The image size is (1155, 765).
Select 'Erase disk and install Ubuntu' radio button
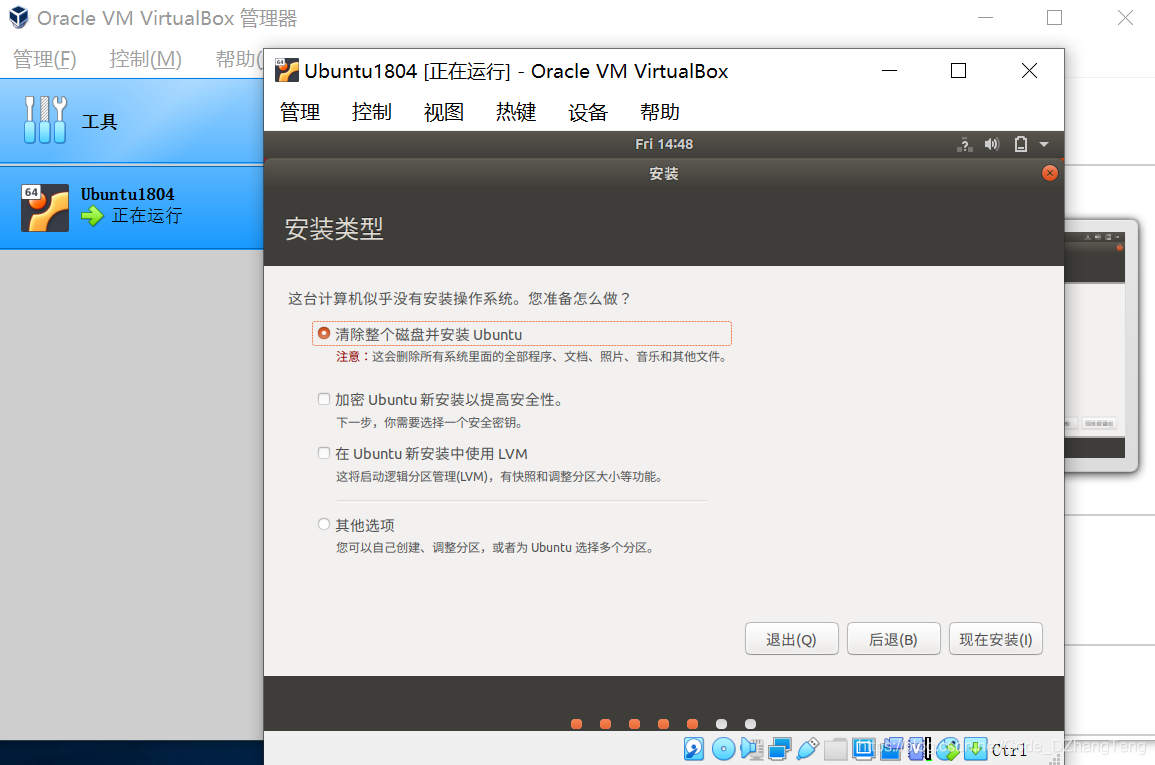click(x=323, y=334)
